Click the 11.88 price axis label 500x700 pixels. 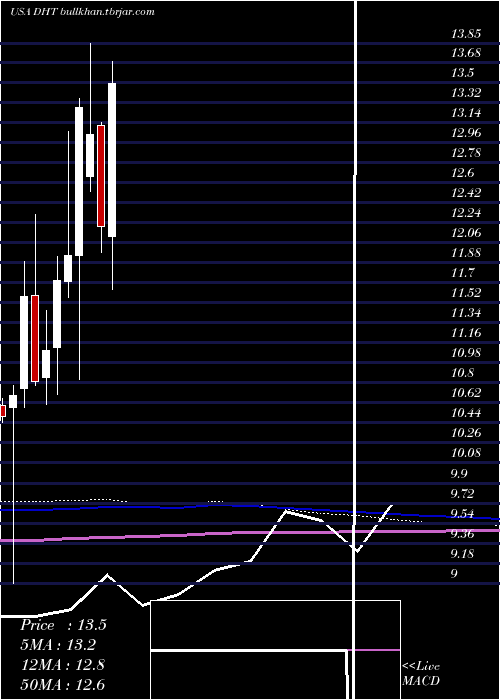pos(466,253)
